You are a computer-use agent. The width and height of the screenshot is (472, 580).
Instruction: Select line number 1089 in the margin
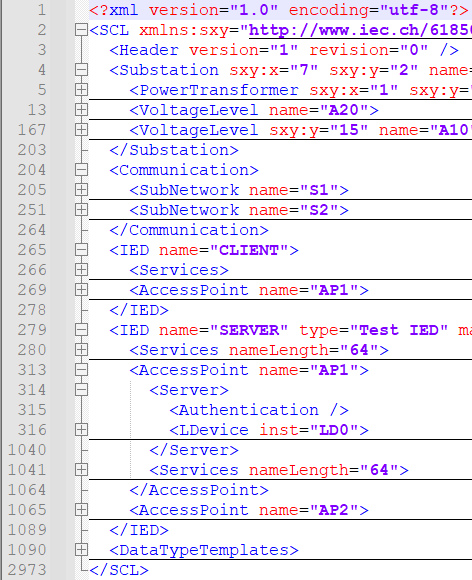(x=27, y=530)
